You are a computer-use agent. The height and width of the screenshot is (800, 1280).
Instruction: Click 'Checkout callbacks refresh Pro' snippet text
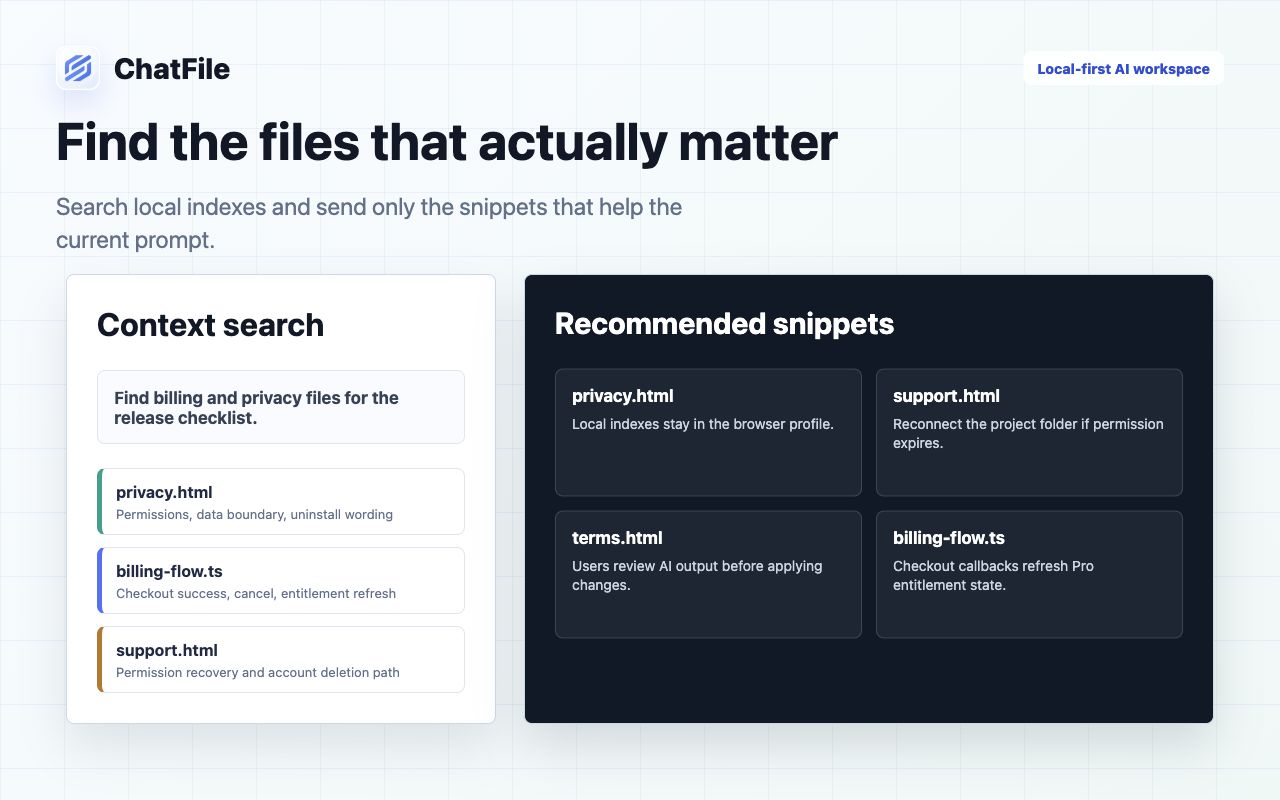[993, 575]
